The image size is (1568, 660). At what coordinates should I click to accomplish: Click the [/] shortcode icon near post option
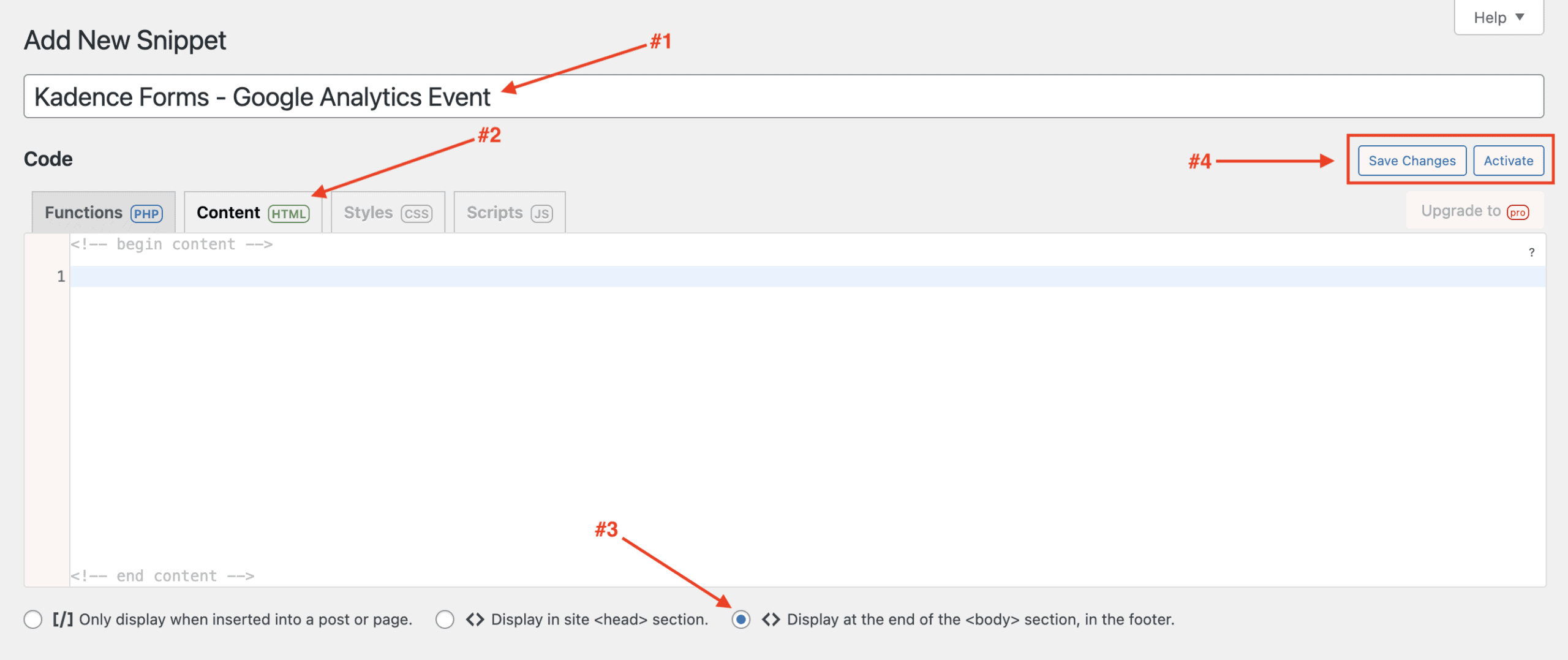(64, 619)
